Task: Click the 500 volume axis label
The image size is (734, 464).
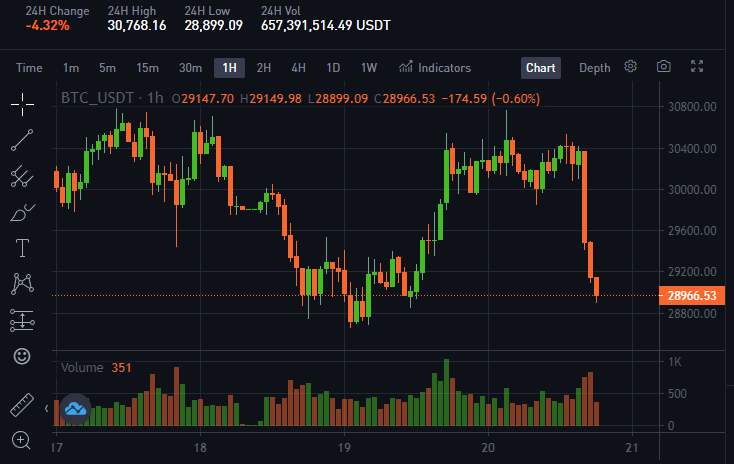Action: 677,393
